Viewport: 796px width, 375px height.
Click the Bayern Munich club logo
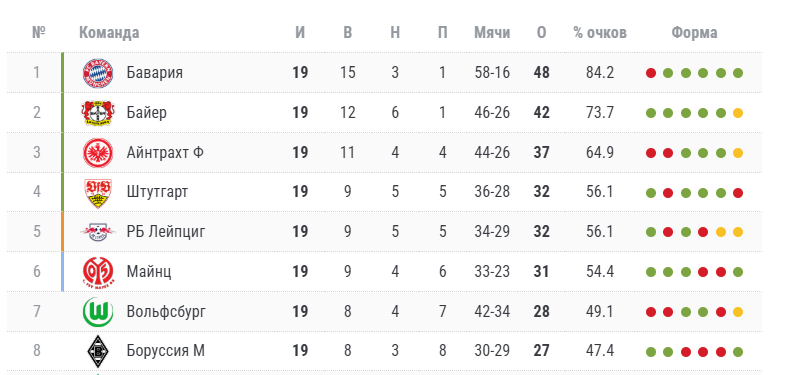point(98,73)
